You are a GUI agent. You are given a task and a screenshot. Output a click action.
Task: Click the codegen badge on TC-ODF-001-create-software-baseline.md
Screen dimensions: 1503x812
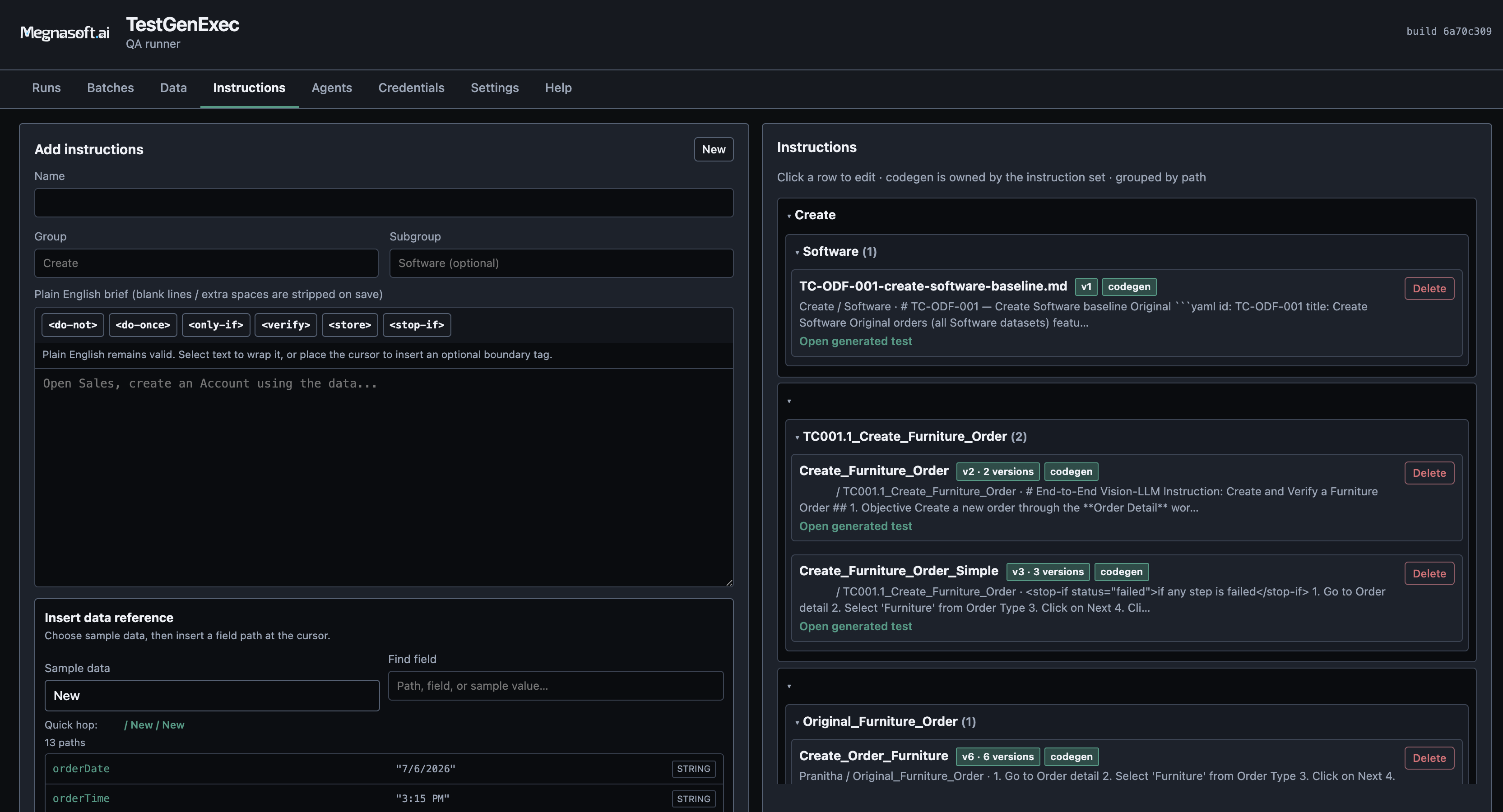click(x=1129, y=286)
